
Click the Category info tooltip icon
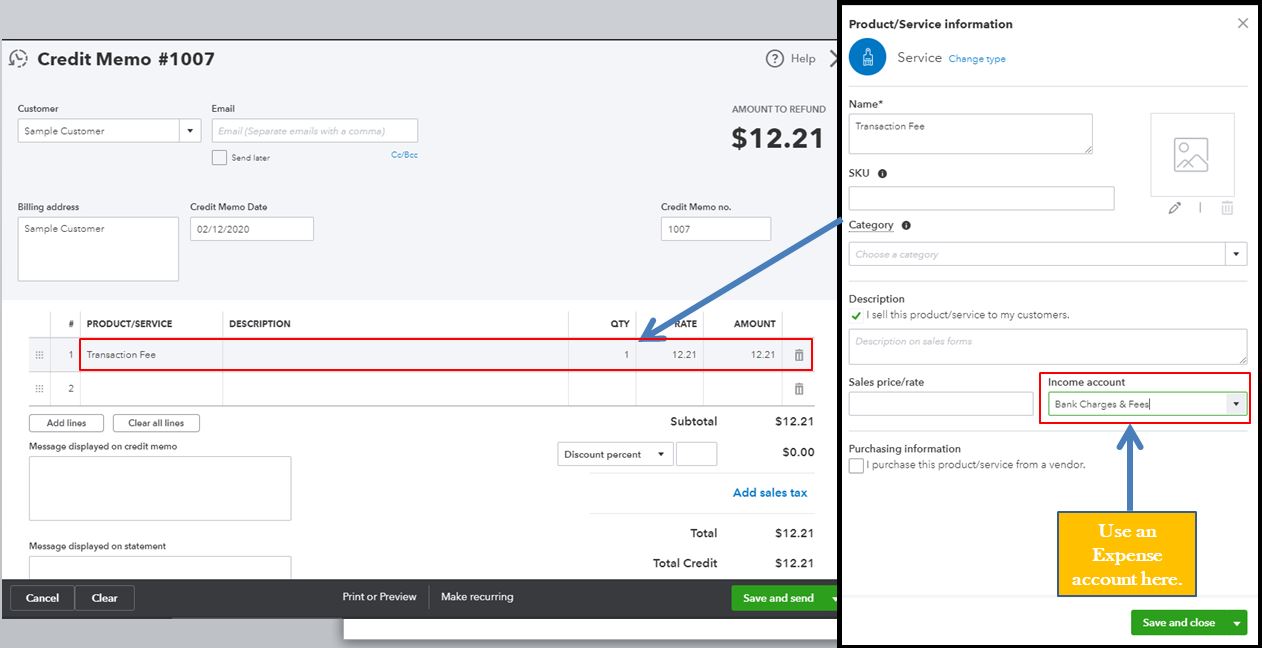pos(906,226)
